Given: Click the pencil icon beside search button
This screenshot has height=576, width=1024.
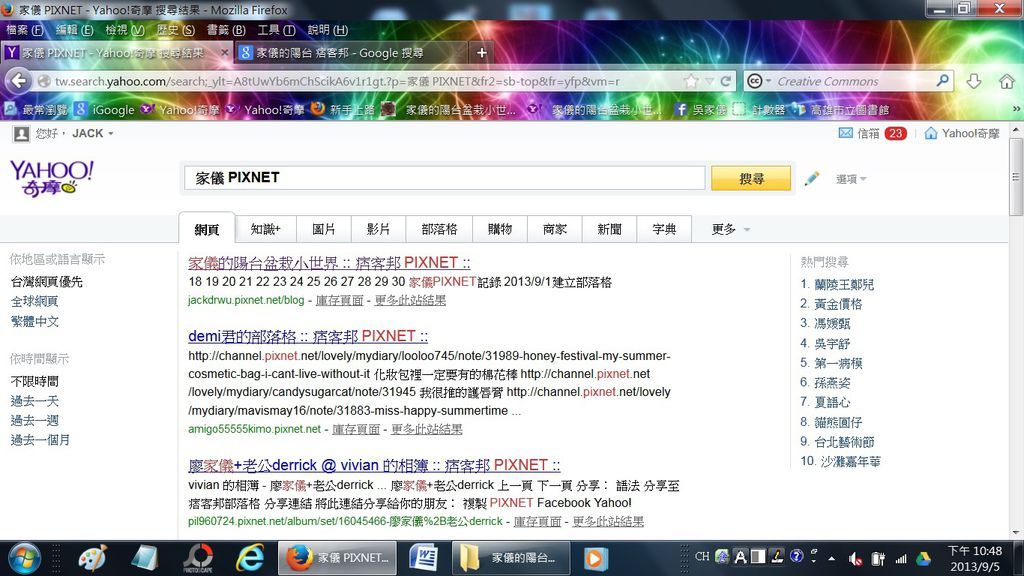Looking at the screenshot, I should pos(812,178).
